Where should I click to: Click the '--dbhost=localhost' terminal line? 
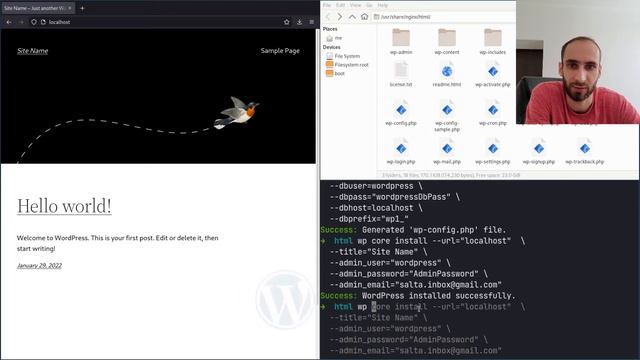point(376,208)
